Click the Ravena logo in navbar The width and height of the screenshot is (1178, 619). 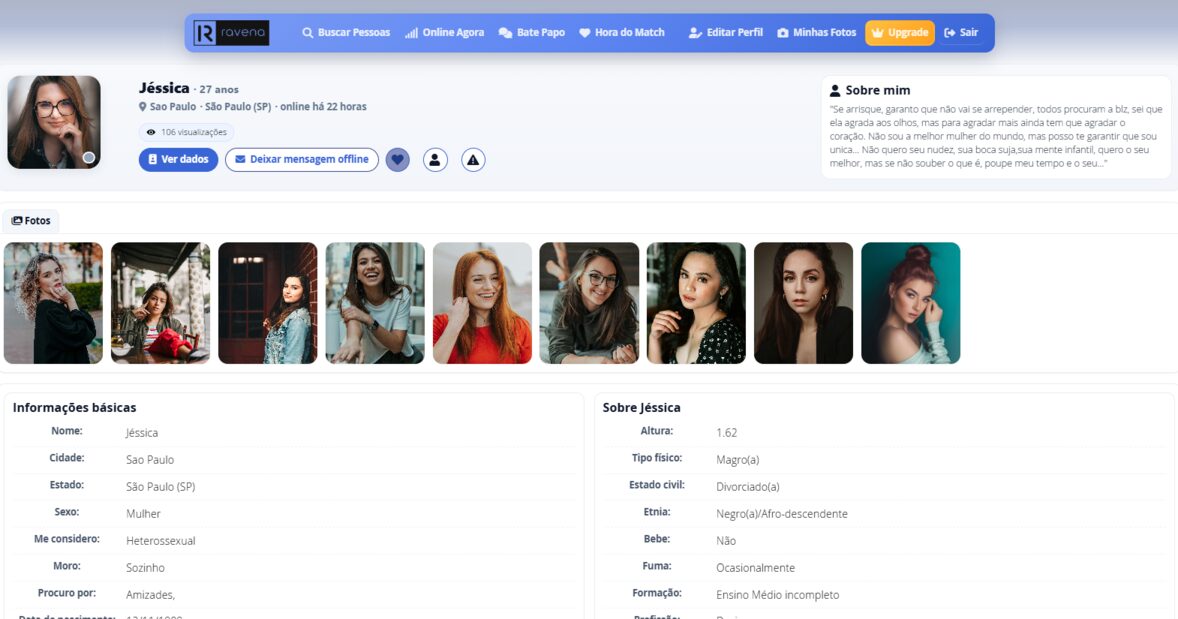[x=231, y=33]
